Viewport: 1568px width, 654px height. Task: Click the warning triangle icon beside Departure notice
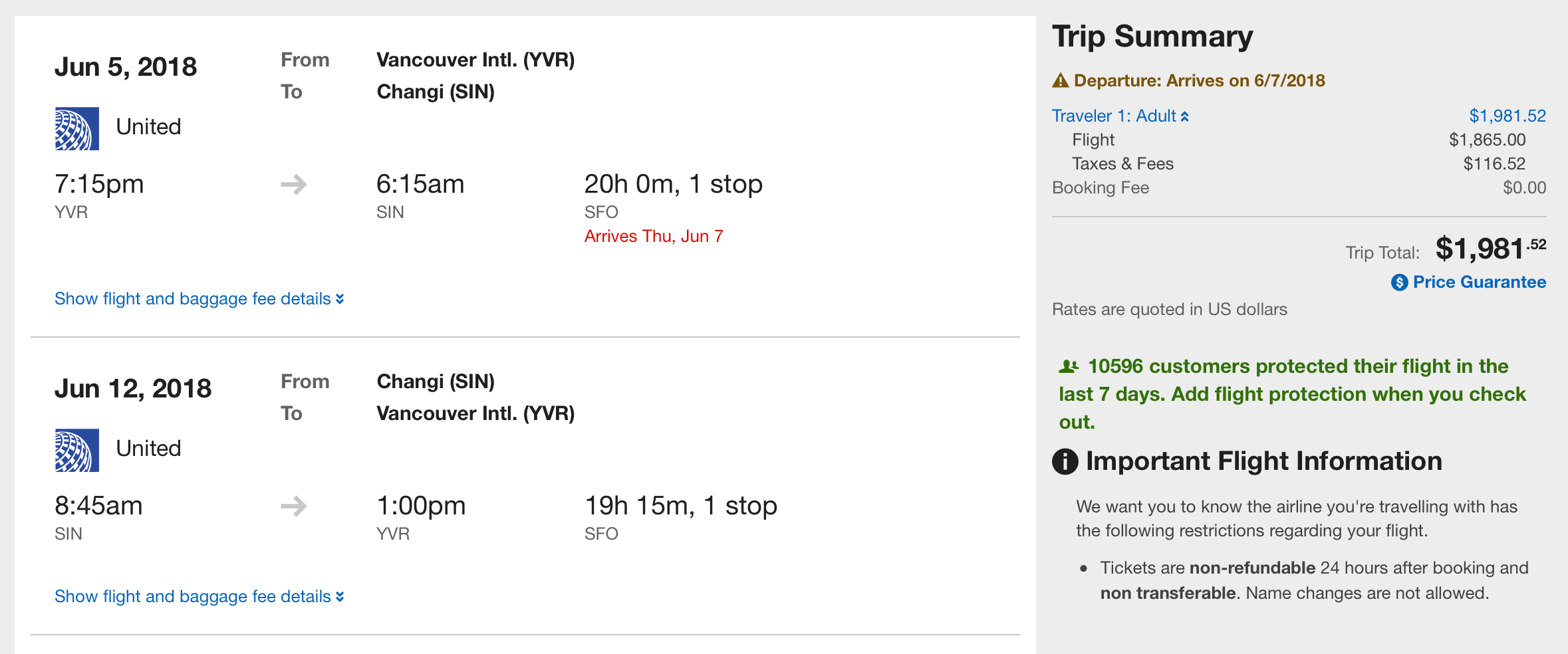[x=1061, y=81]
